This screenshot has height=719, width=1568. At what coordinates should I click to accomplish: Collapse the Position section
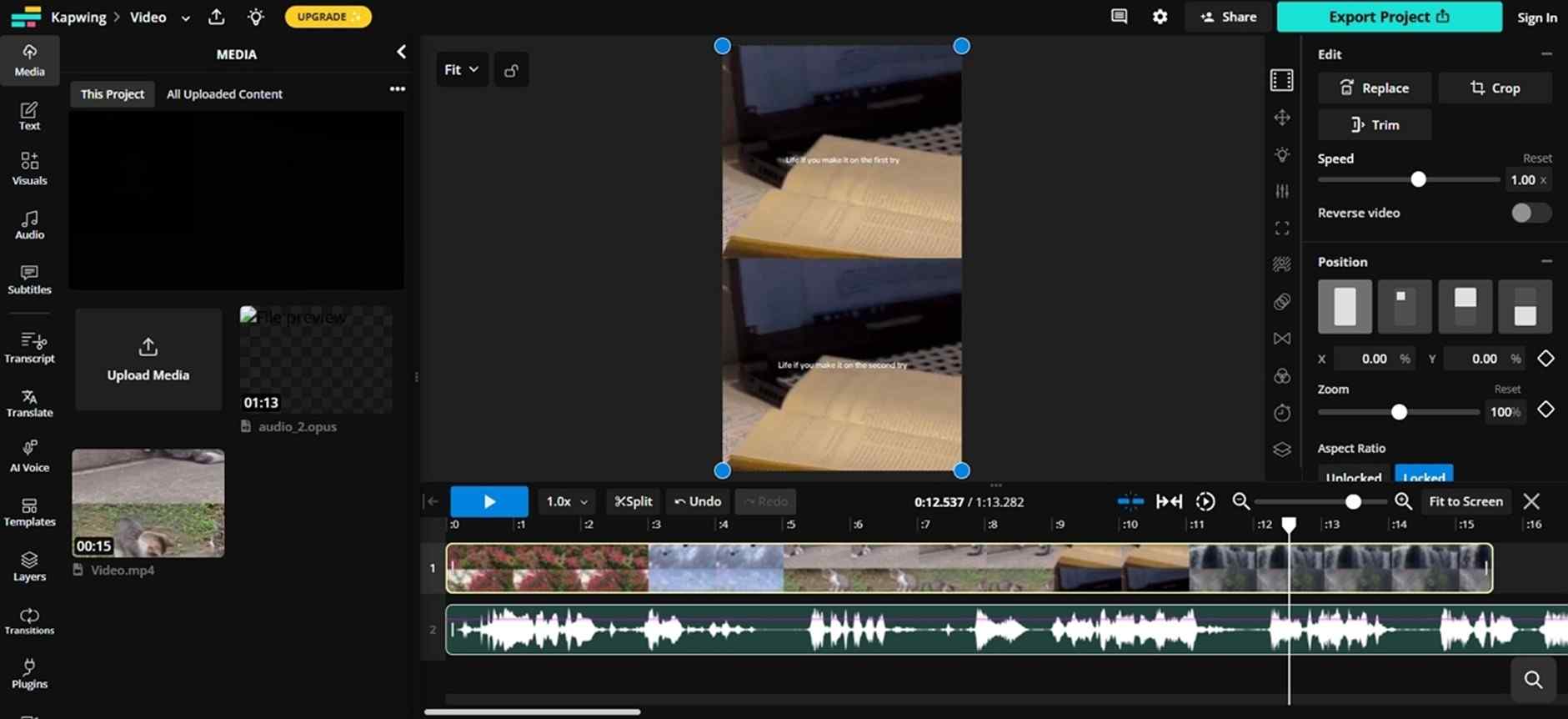pos(1546,262)
